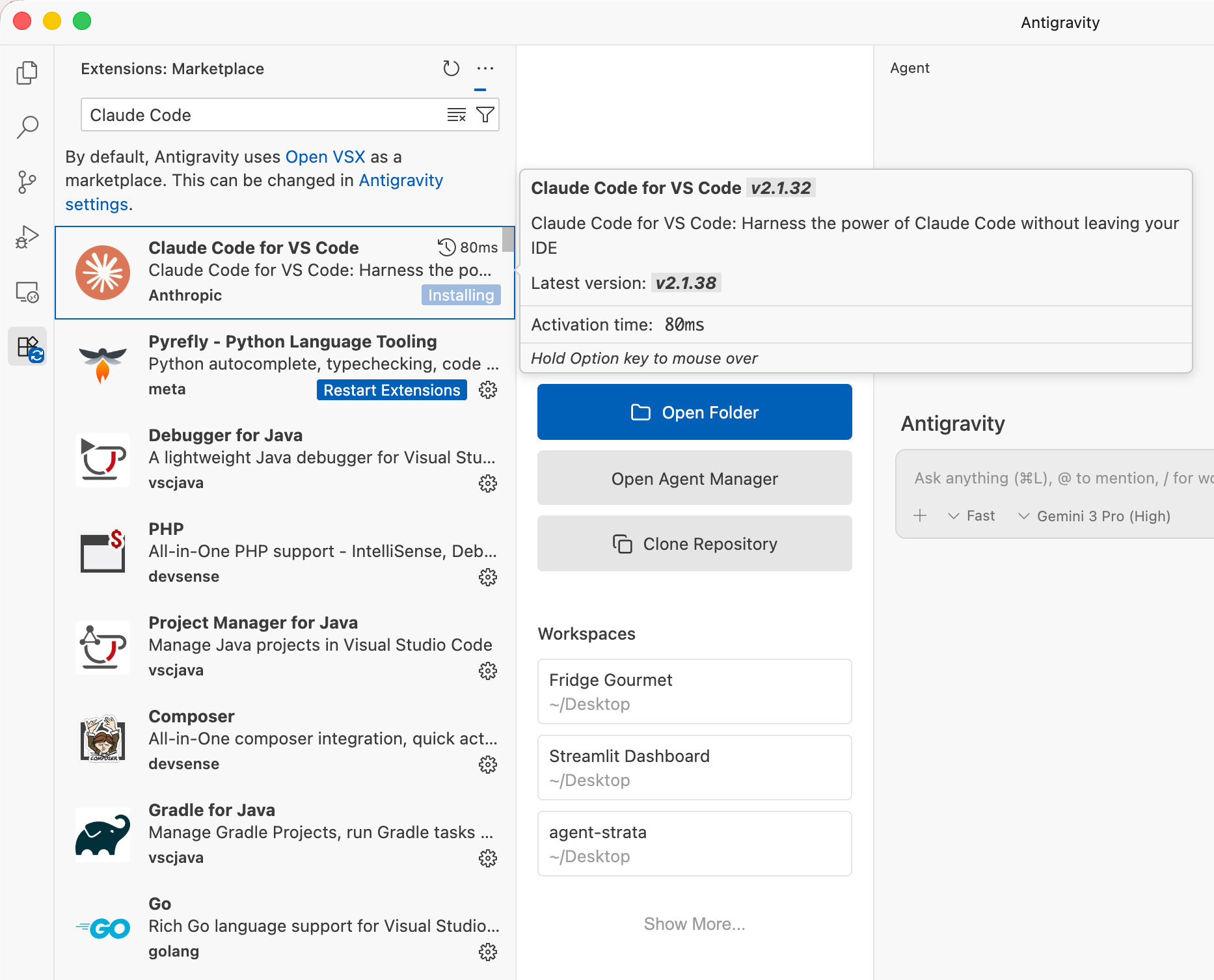Open manage gear for PHP extension
1214x980 pixels.
[x=488, y=577]
